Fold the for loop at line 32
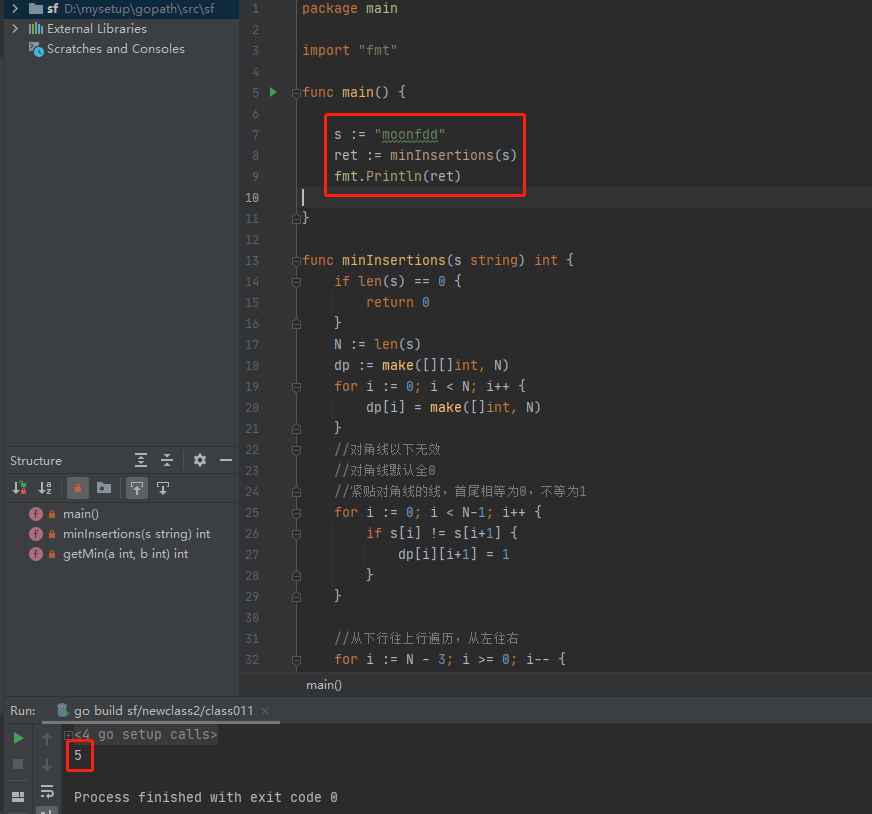The height and width of the screenshot is (814, 872). pos(296,660)
